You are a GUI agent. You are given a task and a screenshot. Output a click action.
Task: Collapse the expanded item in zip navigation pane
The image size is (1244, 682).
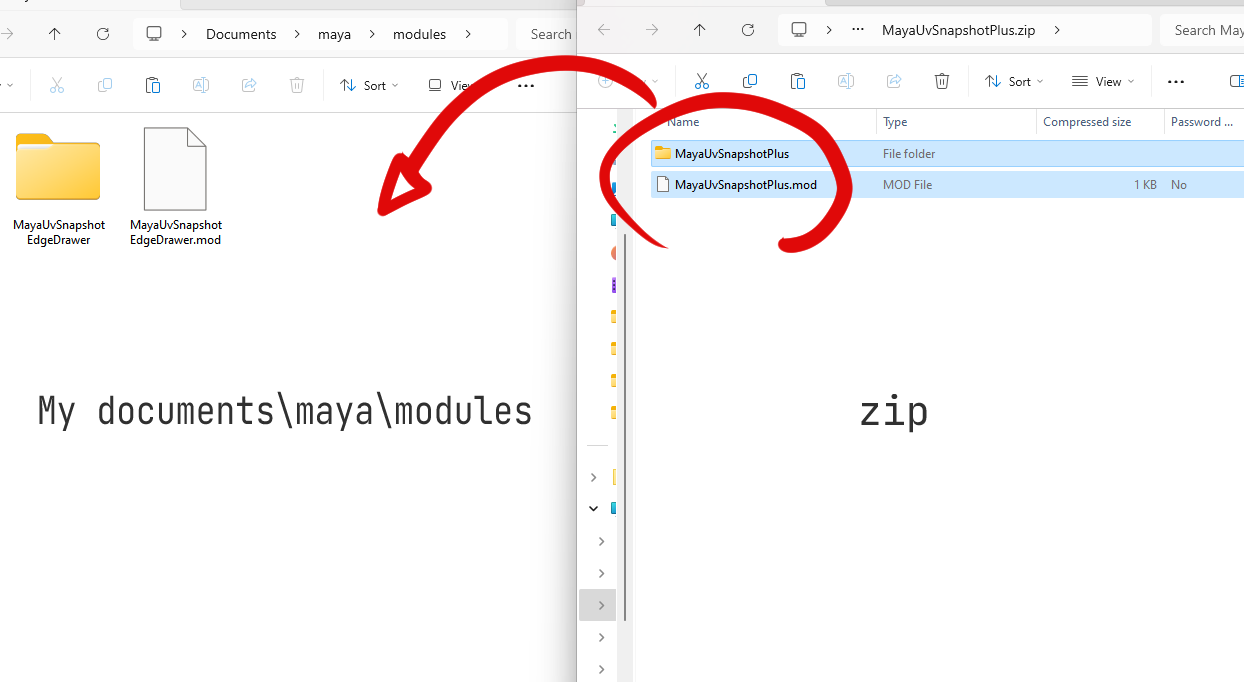594,508
